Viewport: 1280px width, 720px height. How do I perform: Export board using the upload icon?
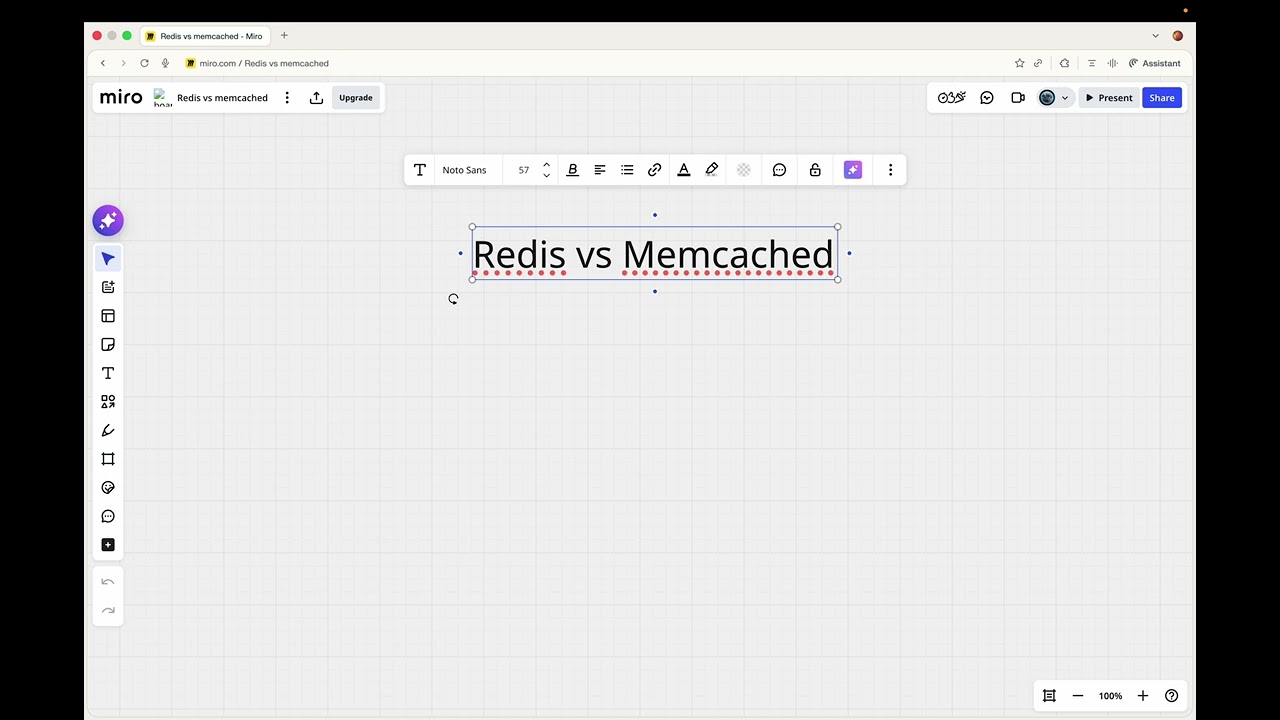coord(316,98)
